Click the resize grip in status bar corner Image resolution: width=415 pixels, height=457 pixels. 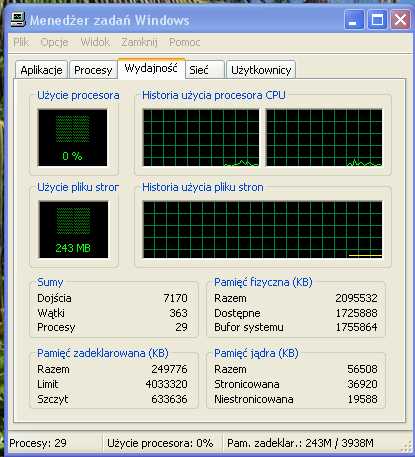tap(407, 446)
